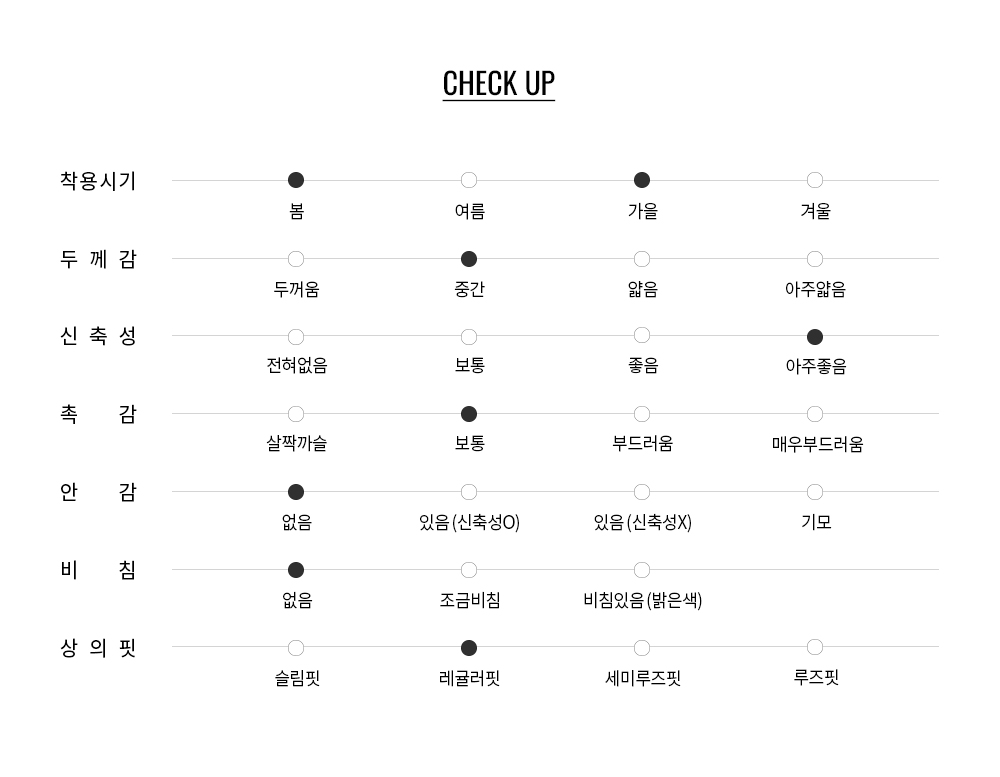
Task: Pick the 아주얇음 thickness option dot
Action: (x=815, y=259)
